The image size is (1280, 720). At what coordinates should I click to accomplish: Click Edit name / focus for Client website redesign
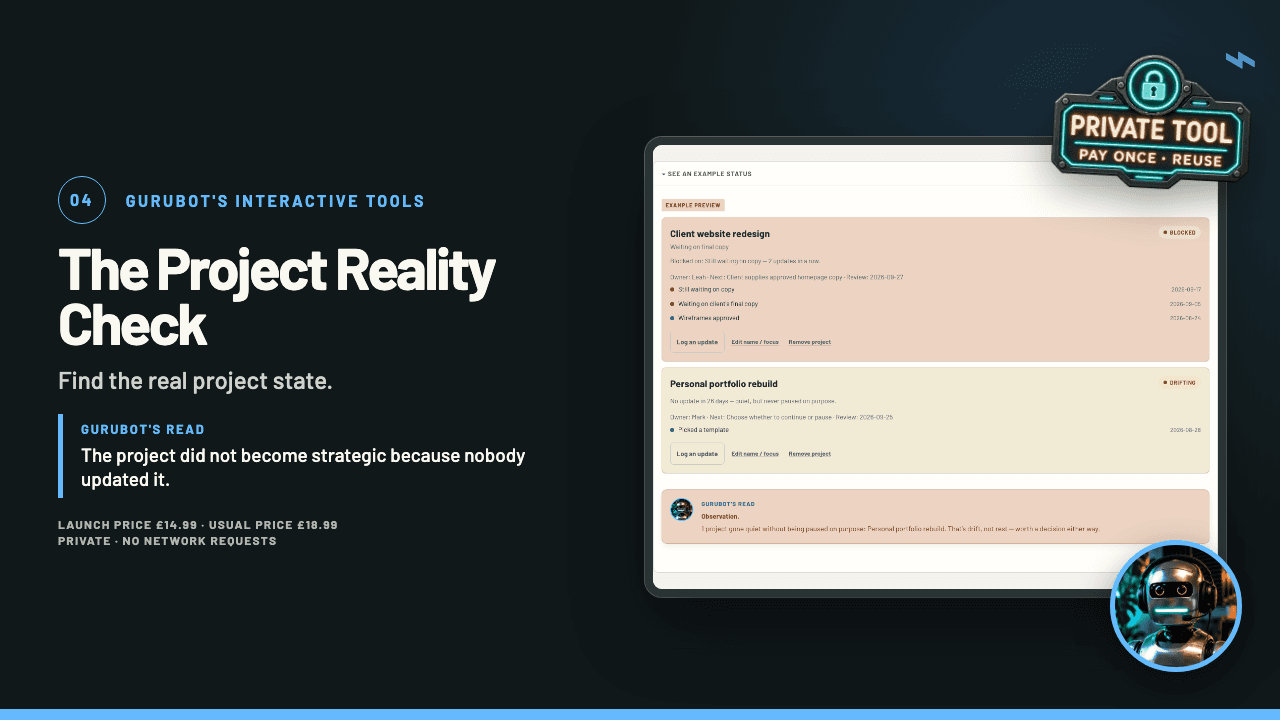(x=755, y=342)
